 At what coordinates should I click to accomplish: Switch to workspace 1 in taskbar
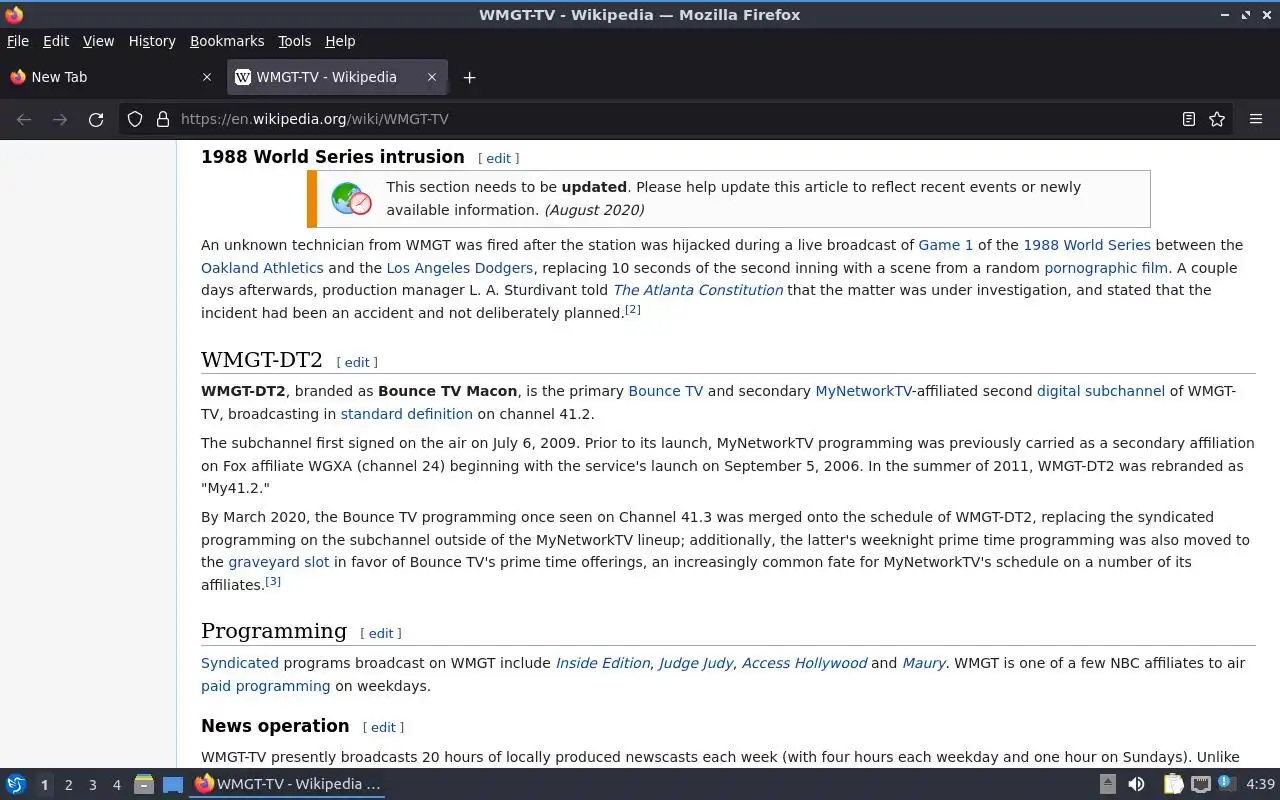pyautogui.click(x=44, y=785)
